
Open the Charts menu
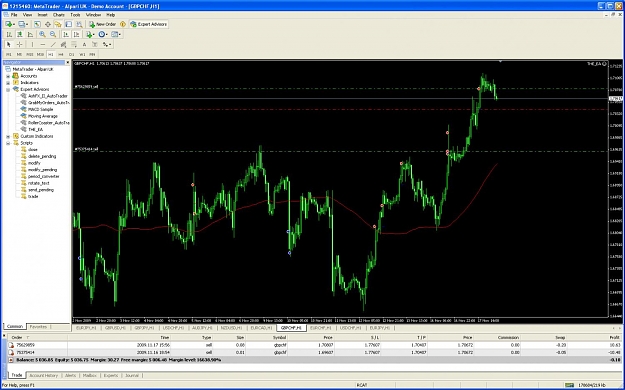59,15
